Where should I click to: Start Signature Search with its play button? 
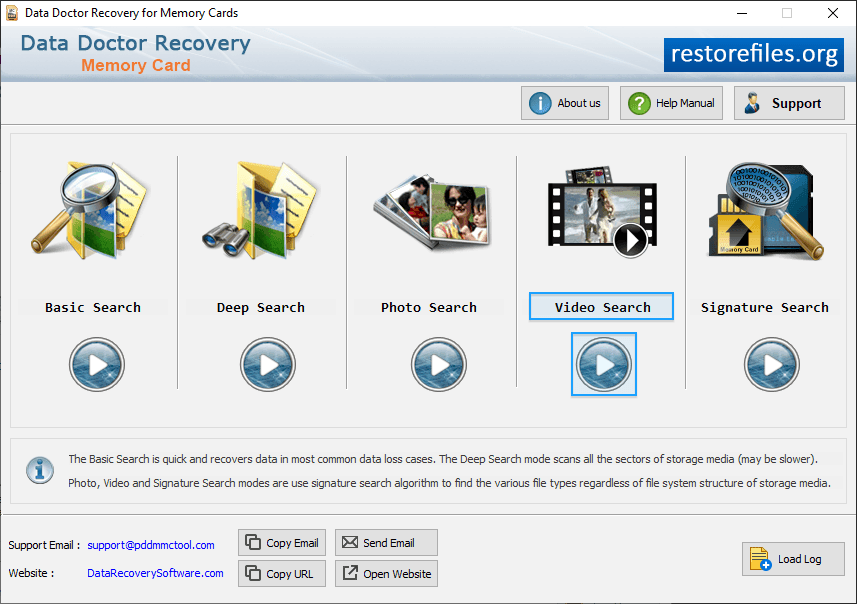(x=772, y=365)
